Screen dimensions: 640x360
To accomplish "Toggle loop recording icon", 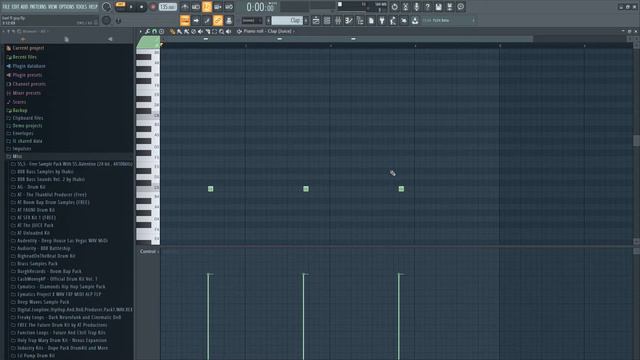I will [229, 7].
